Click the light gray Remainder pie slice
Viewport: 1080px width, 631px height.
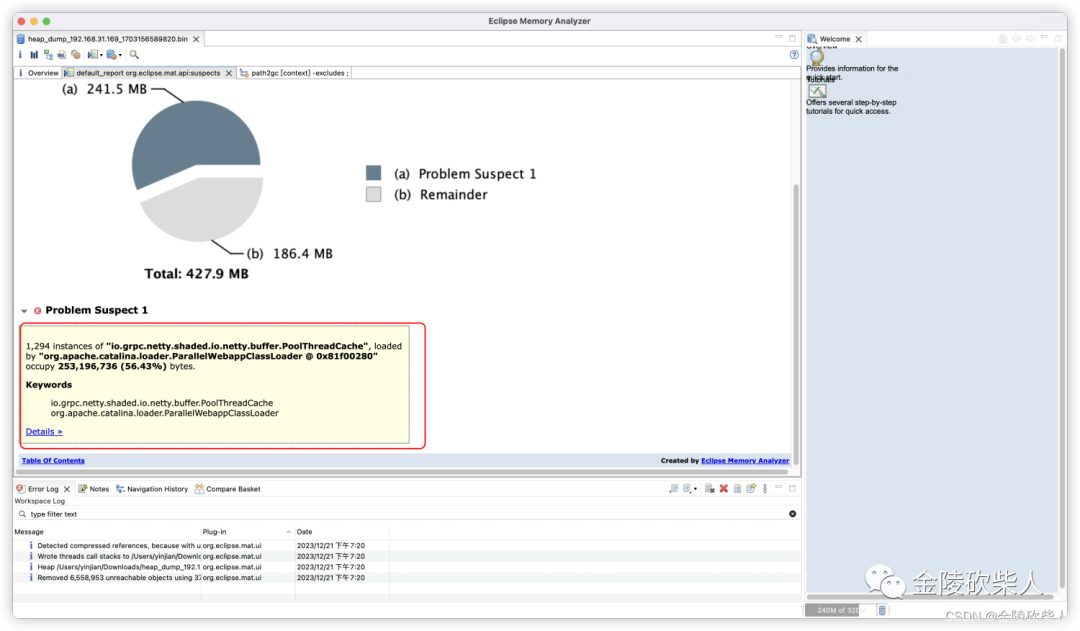(x=207, y=210)
